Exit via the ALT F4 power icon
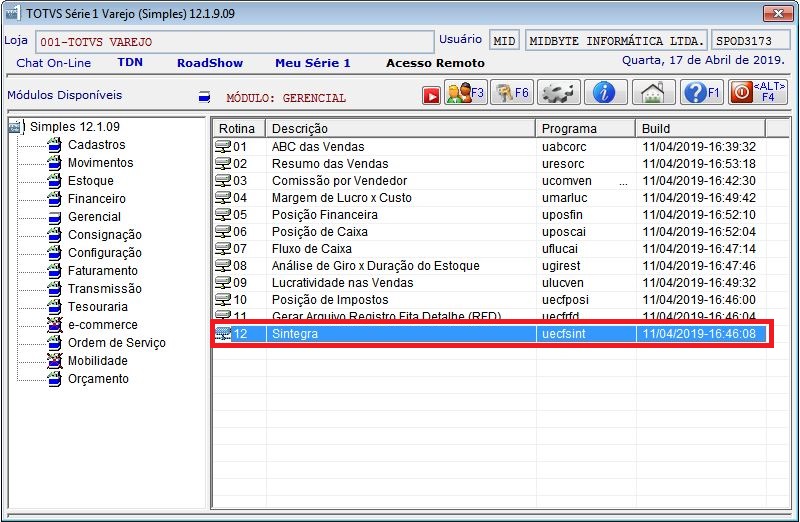 click(x=758, y=92)
